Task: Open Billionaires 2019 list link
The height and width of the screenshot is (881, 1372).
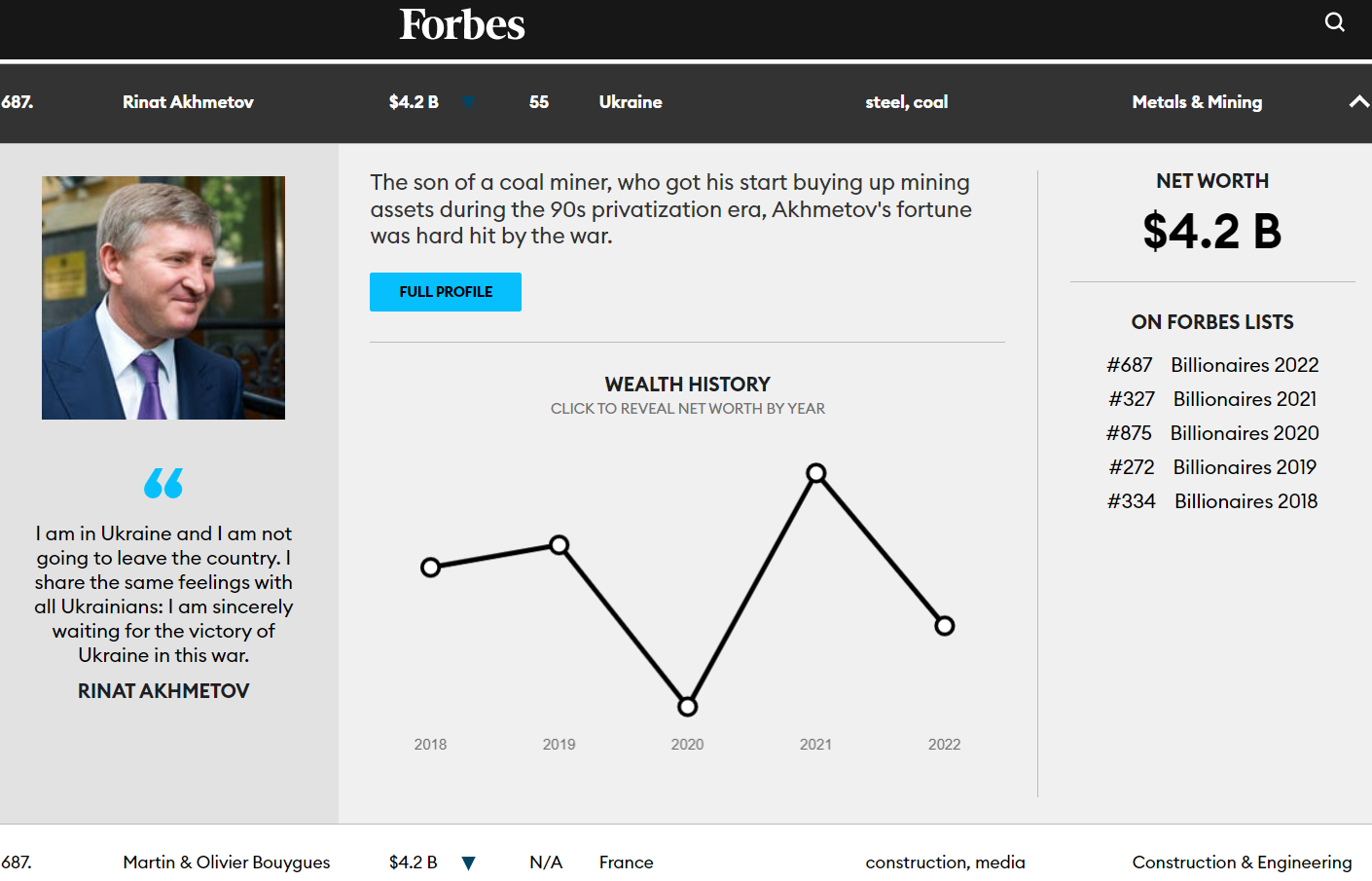Action: [x=1245, y=467]
